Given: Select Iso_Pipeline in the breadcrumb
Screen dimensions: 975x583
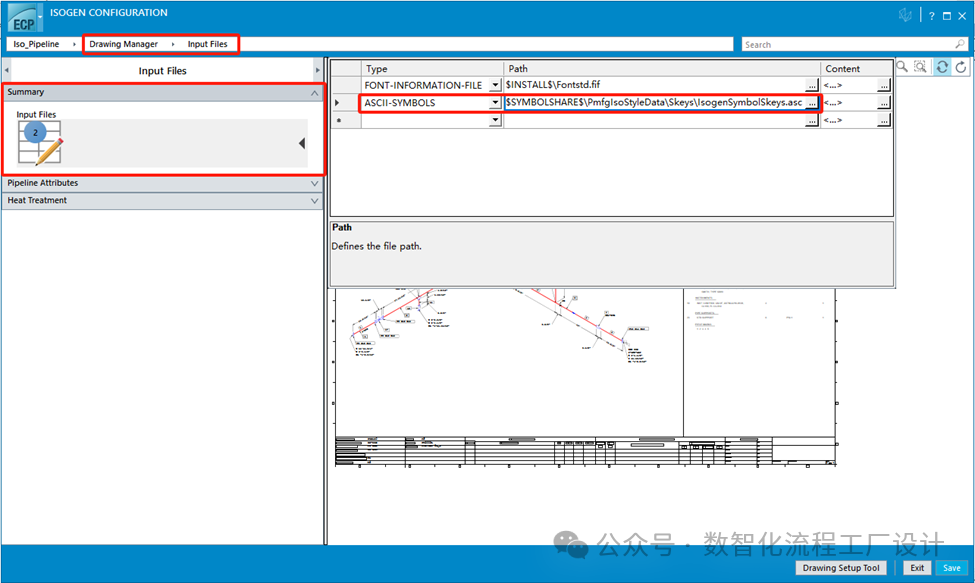Looking at the screenshot, I should click(36, 44).
